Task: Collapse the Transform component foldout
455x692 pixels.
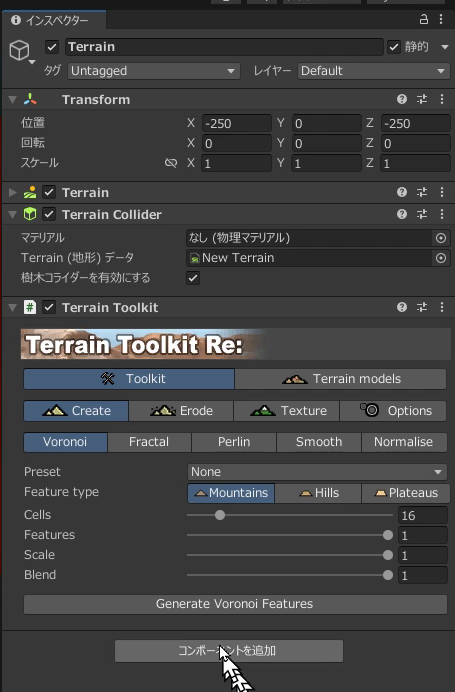Action: click(13, 100)
